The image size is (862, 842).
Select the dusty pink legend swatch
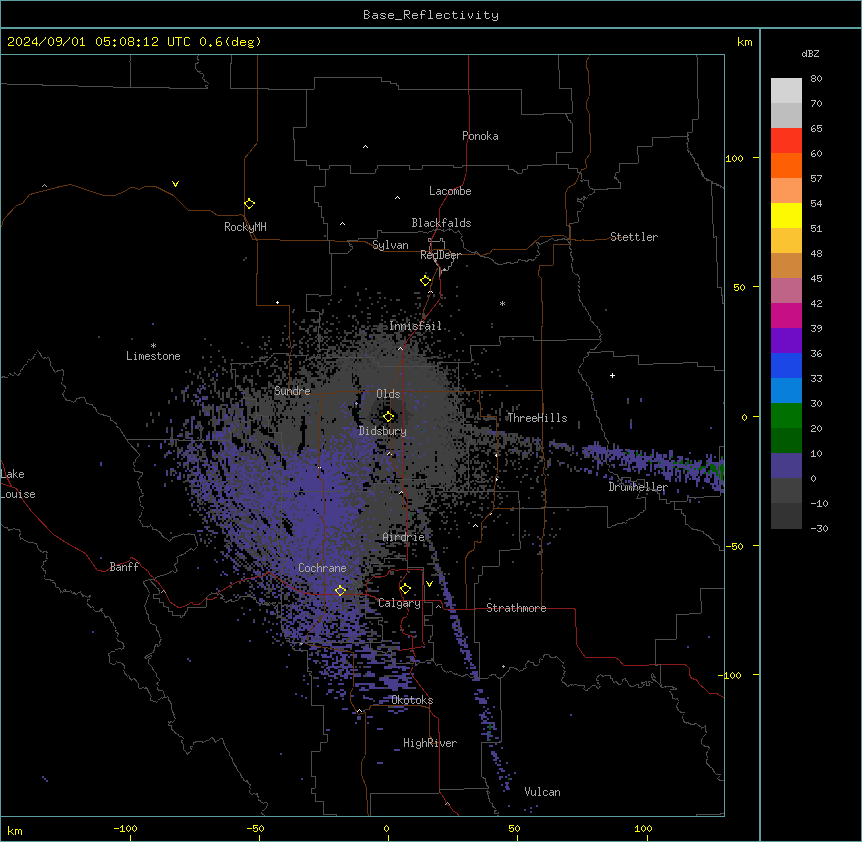point(786,290)
